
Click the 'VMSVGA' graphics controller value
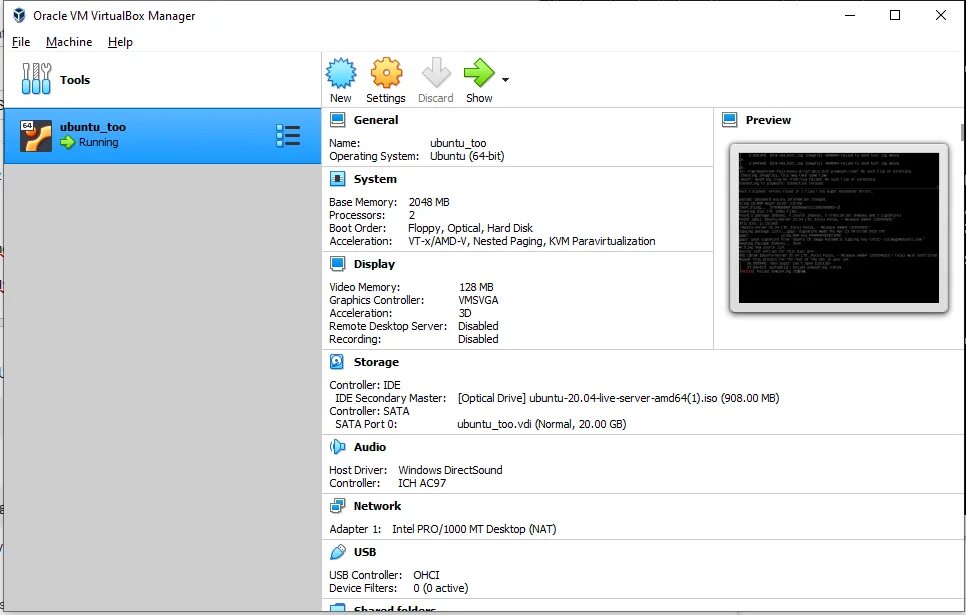[478, 300]
